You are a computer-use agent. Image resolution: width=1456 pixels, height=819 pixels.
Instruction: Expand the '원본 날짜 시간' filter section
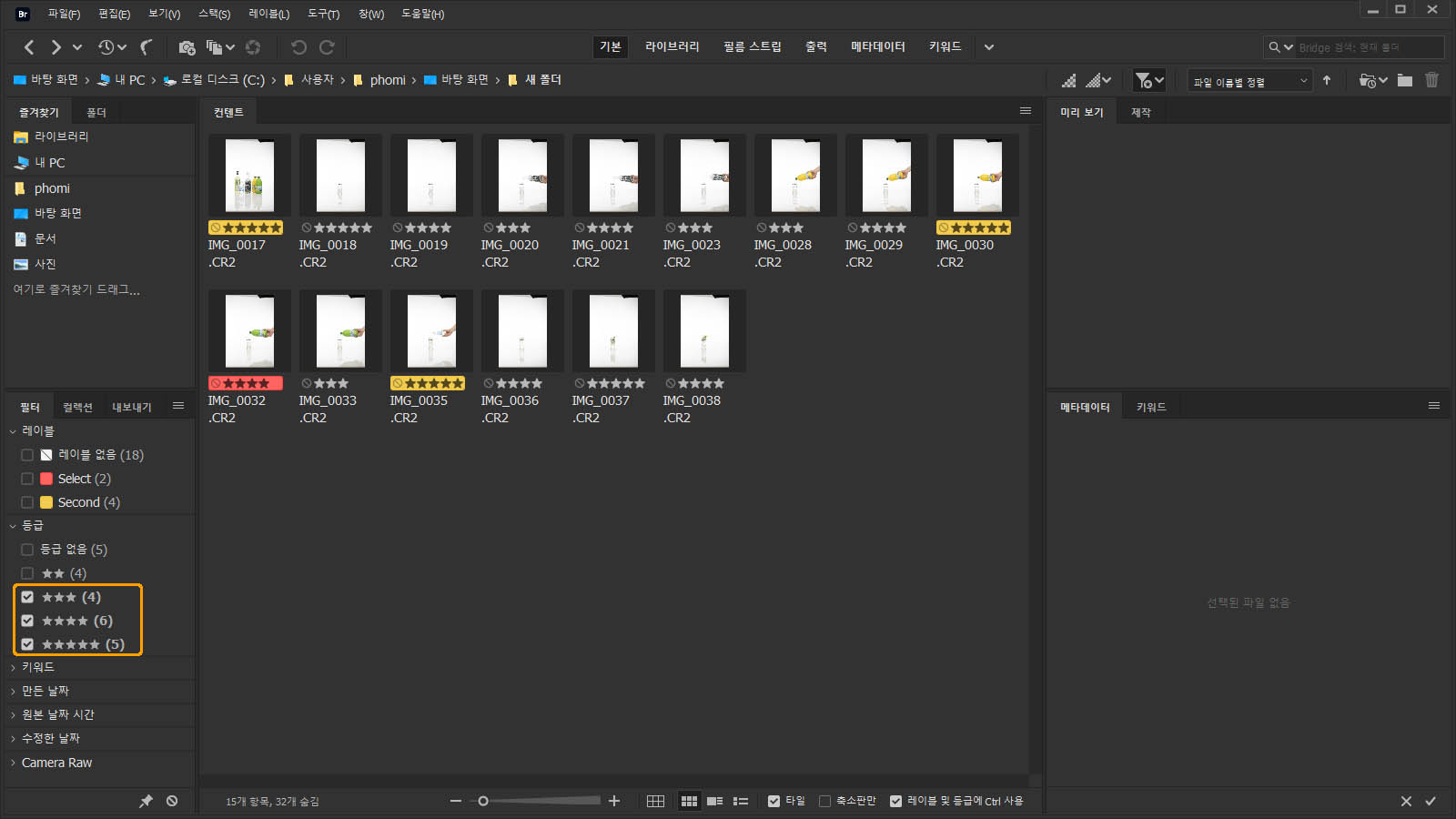click(x=13, y=715)
